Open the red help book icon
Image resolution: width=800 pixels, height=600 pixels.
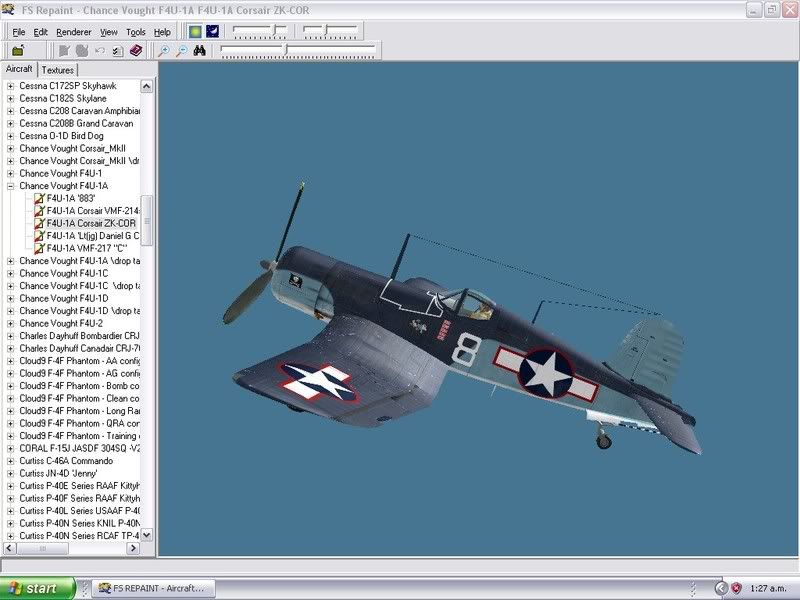click(135, 50)
